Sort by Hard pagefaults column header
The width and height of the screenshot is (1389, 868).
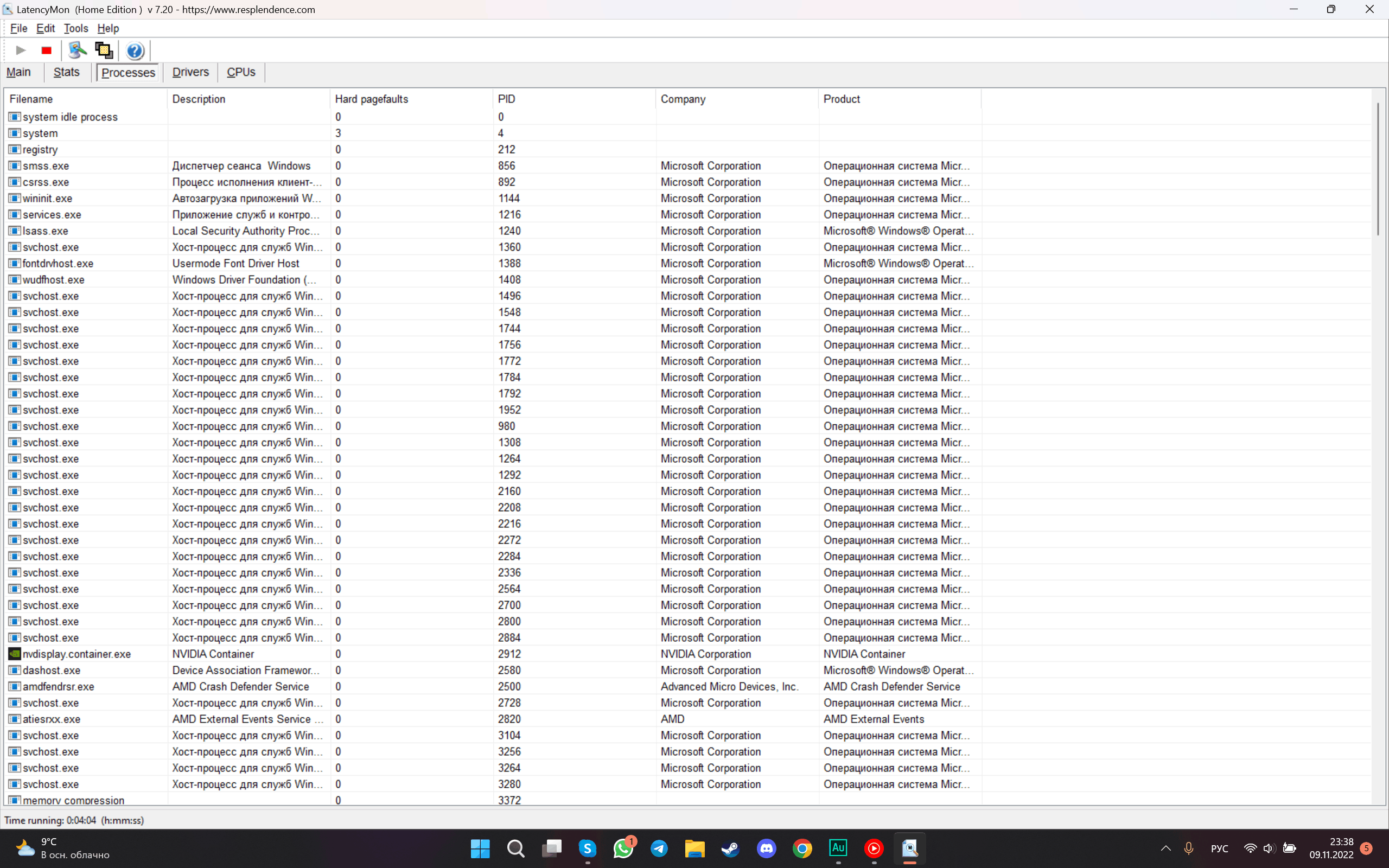pos(411,99)
